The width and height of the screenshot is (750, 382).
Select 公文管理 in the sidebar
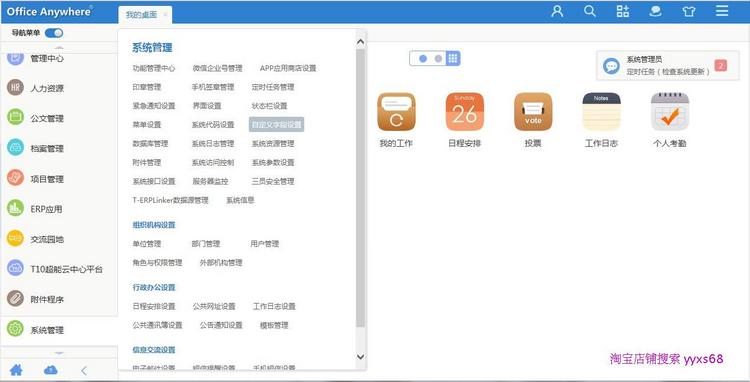pos(47,118)
